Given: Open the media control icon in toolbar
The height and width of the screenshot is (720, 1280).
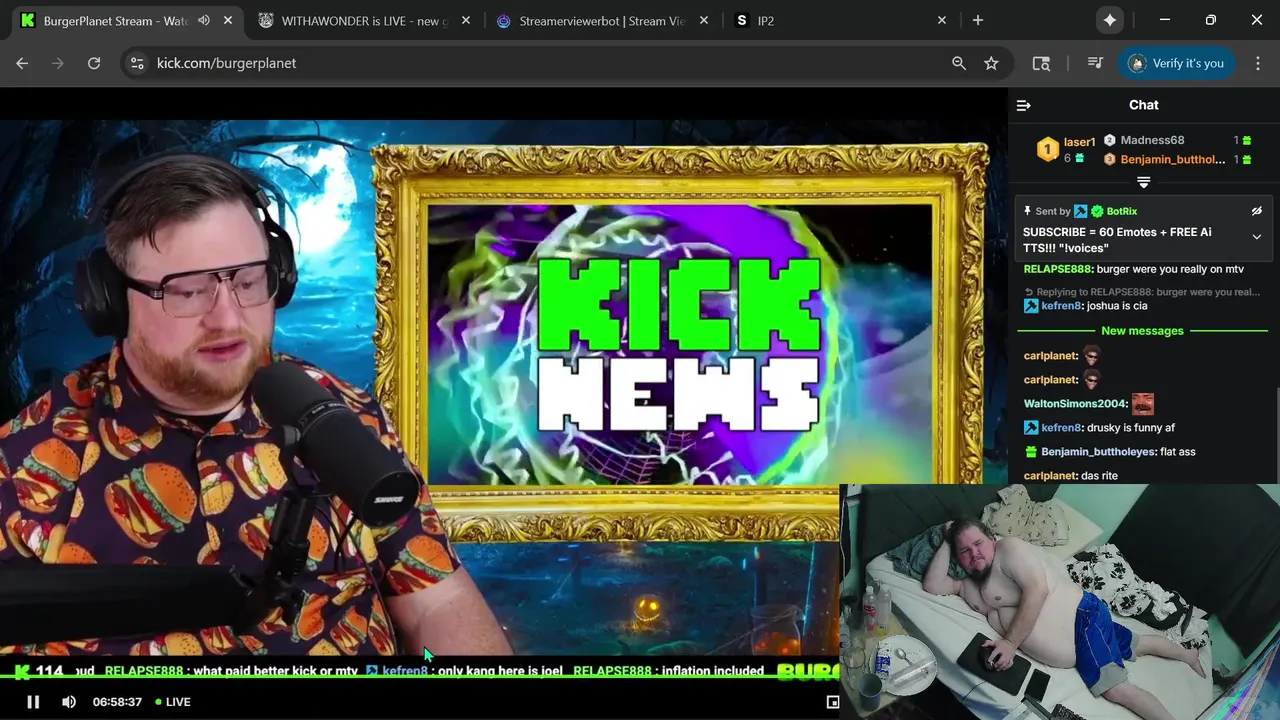Looking at the screenshot, I should pos(1095,63).
